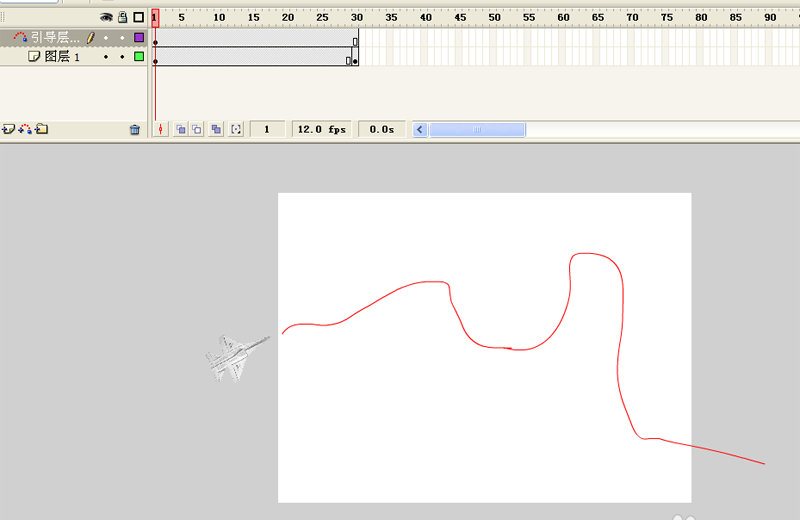The image size is (800, 520).
Task: Click frame 45 on the timeline ruler
Action: click(460, 17)
